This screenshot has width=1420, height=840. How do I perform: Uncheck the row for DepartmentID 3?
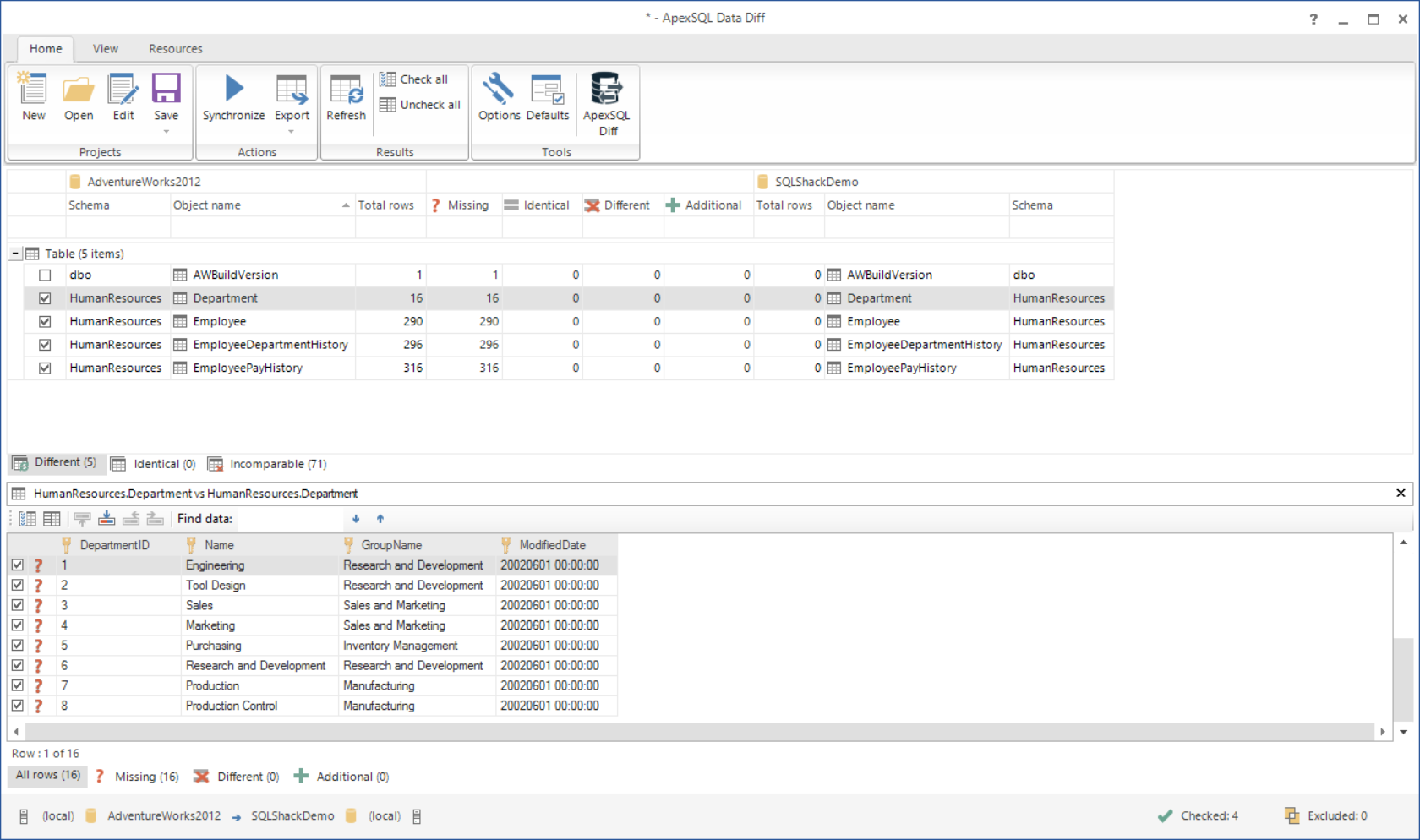coord(18,605)
